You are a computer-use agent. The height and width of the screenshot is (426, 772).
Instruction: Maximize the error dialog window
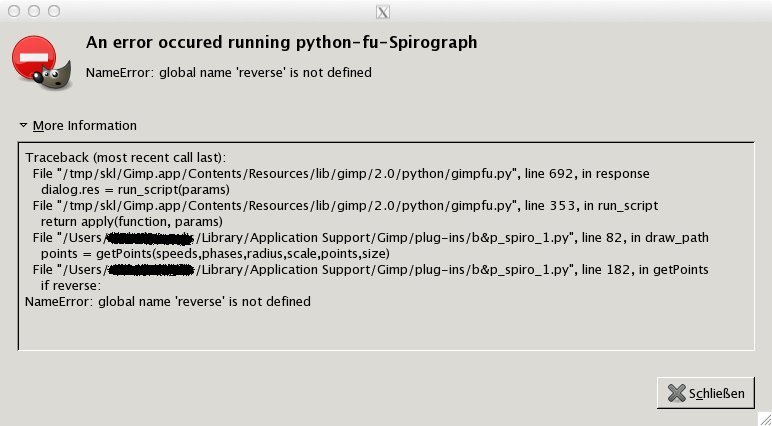[54, 11]
